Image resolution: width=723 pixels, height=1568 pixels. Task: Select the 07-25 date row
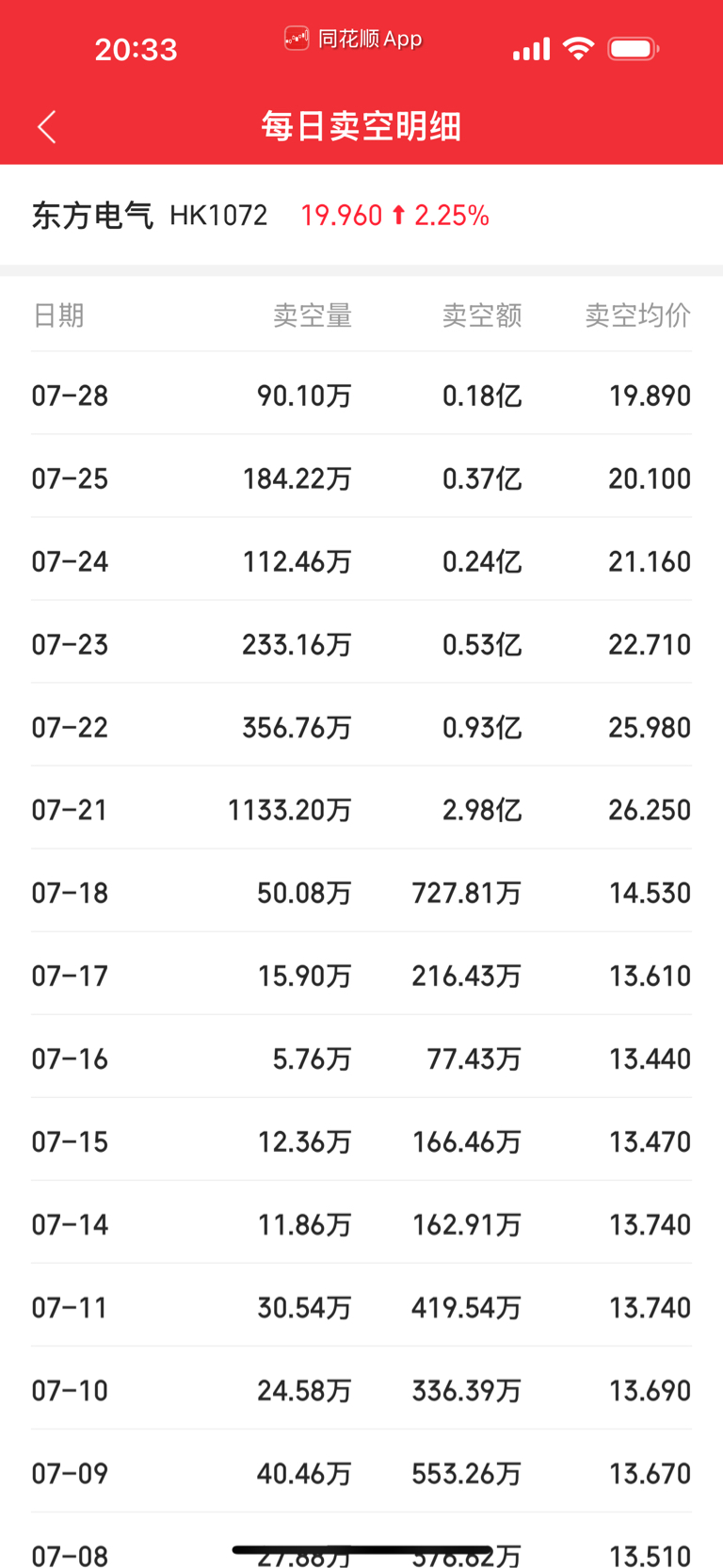pos(361,477)
